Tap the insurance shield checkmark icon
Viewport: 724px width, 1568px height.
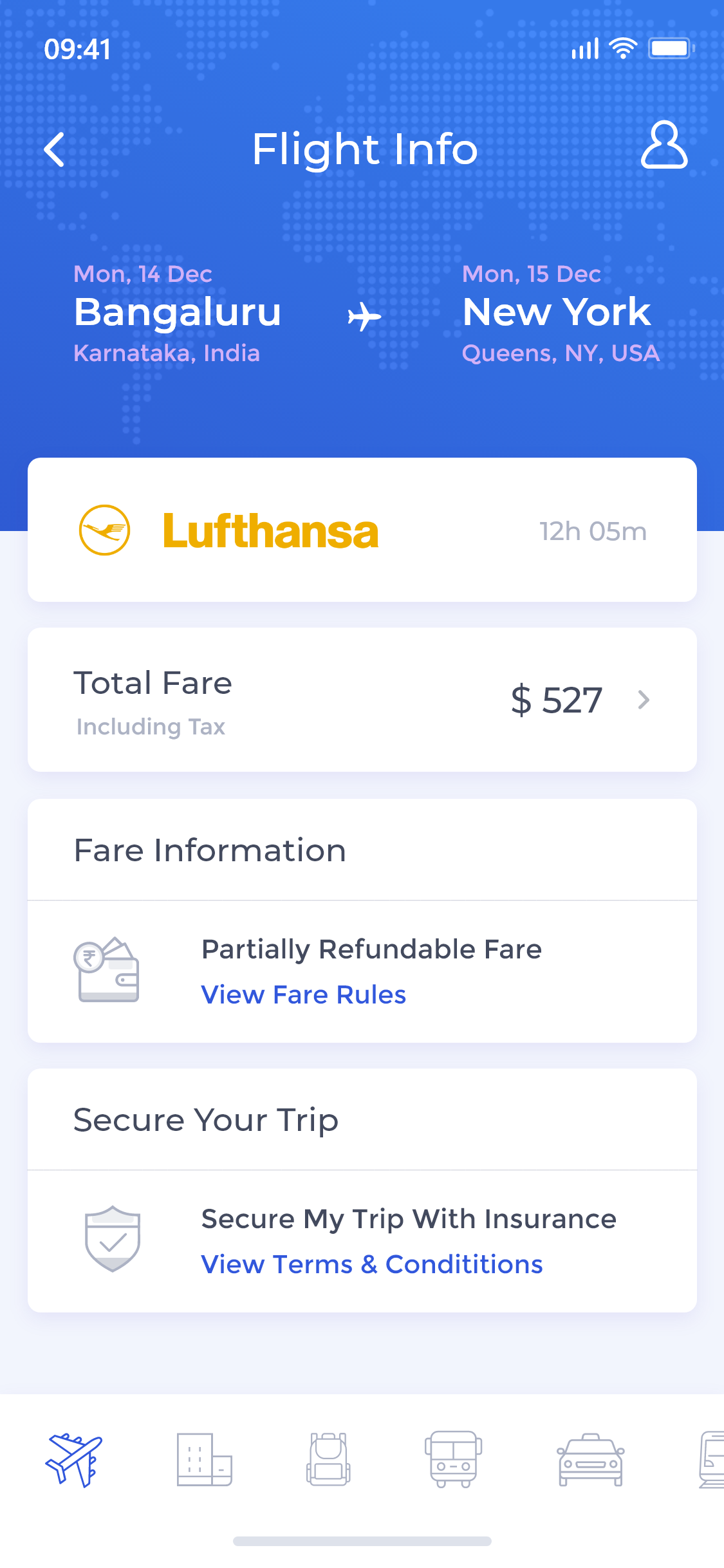[113, 1238]
